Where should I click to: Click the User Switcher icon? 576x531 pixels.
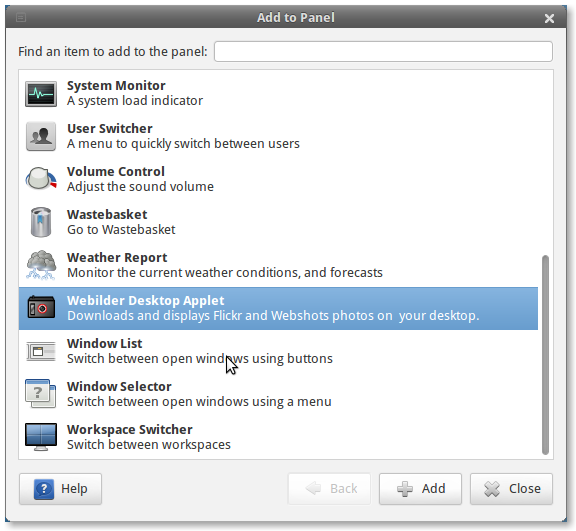coord(41,137)
